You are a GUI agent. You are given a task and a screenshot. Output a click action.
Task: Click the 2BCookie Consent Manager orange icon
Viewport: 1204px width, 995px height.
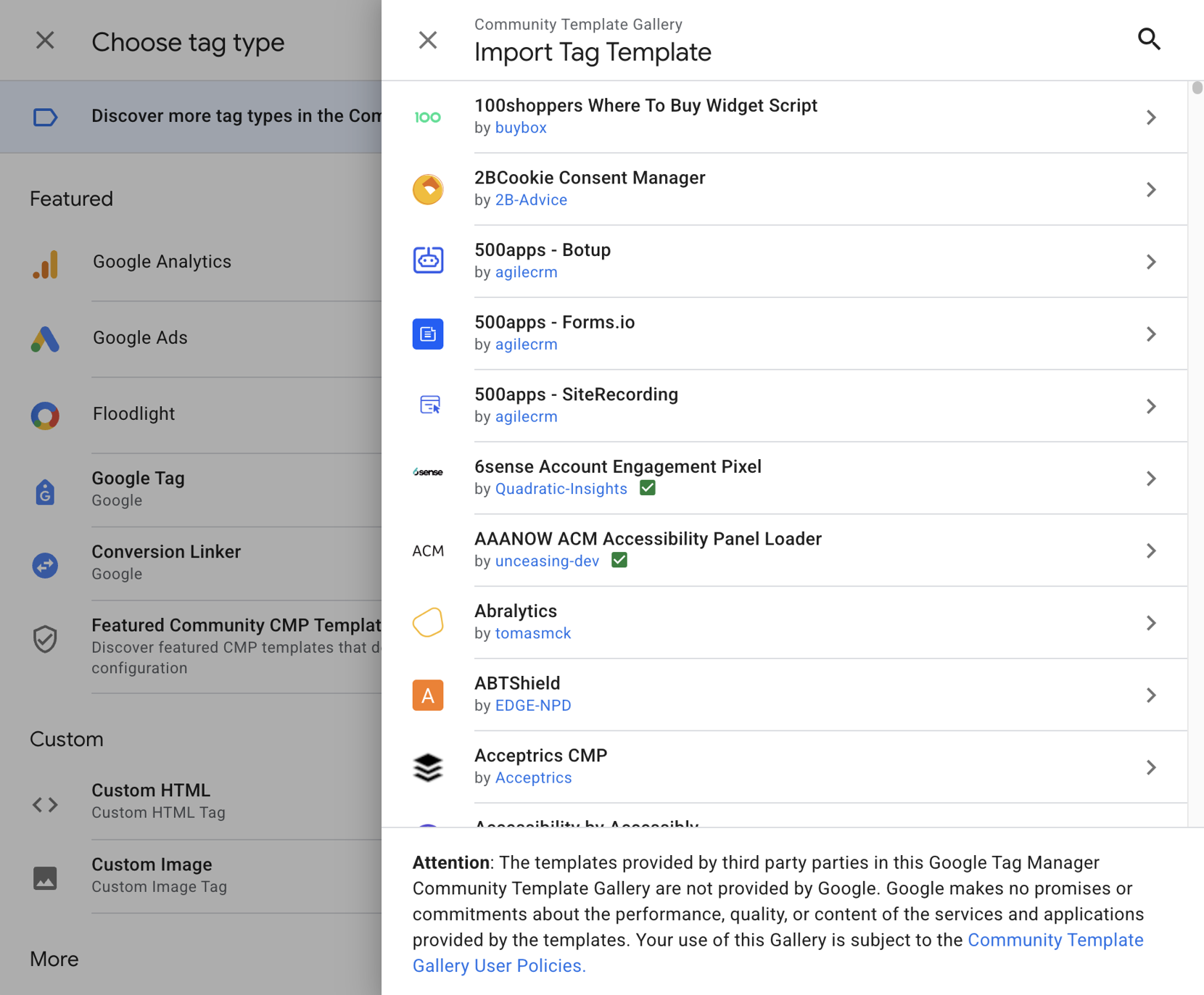click(428, 189)
